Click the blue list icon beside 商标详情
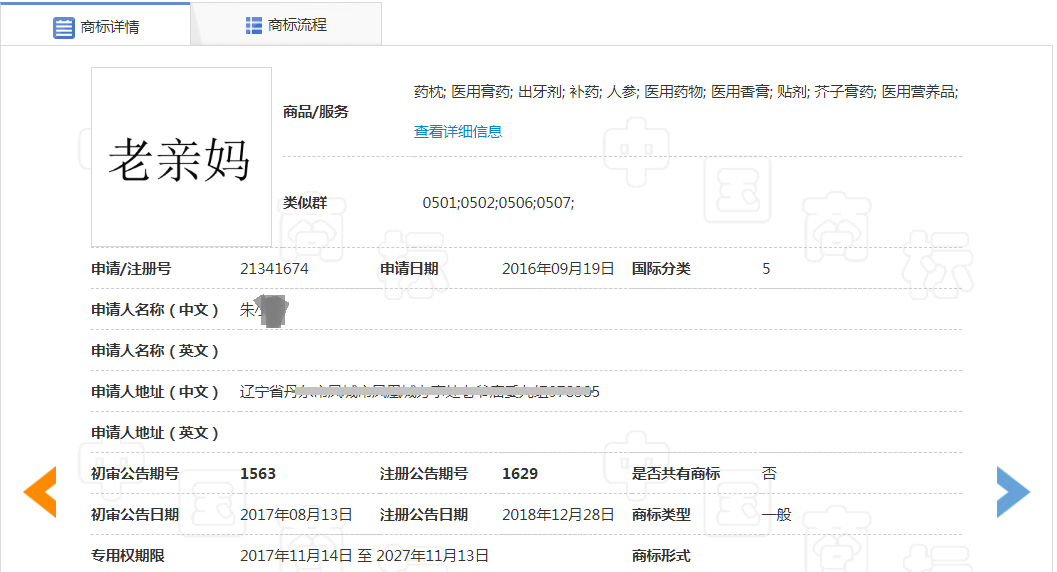1057x572 pixels. coord(63,28)
